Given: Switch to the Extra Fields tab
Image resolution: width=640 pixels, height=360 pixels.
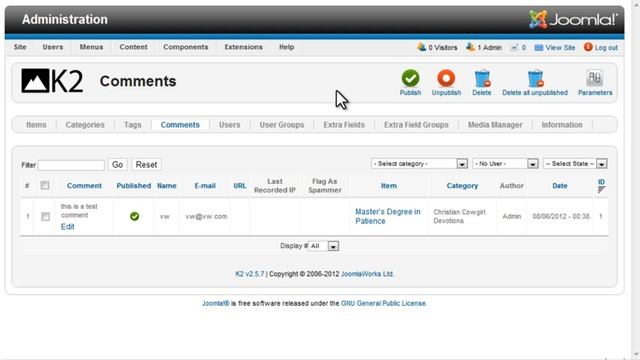Looking at the screenshot, I should point(344,125).
